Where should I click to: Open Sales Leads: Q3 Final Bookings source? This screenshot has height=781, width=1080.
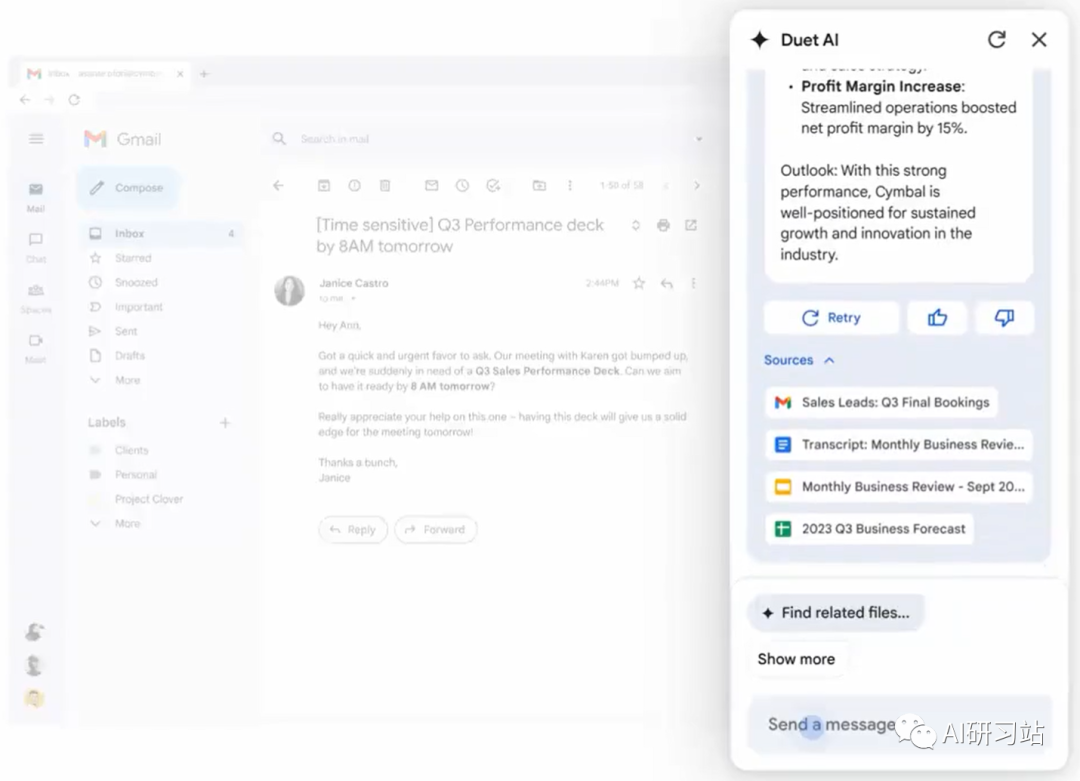coord(881,402)
